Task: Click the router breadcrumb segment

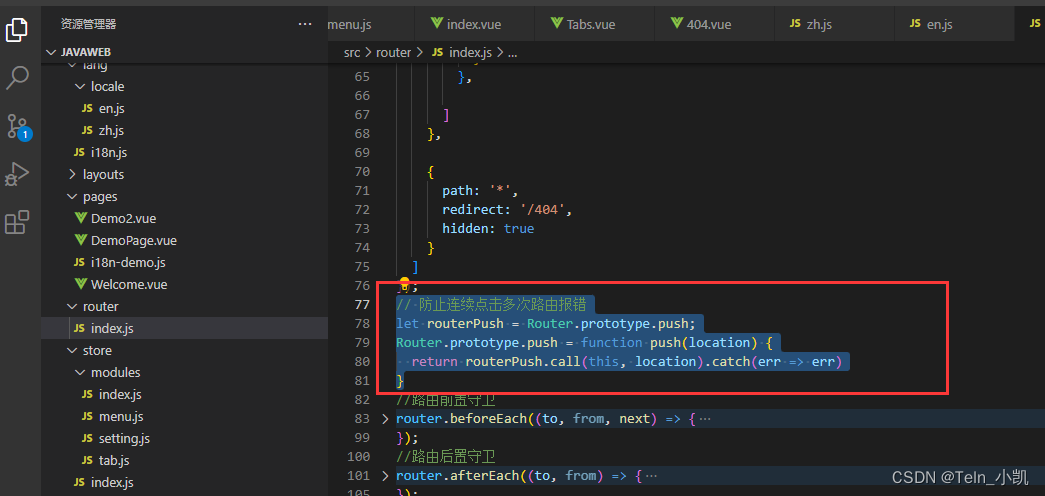Action: click(x=393, y=53)
